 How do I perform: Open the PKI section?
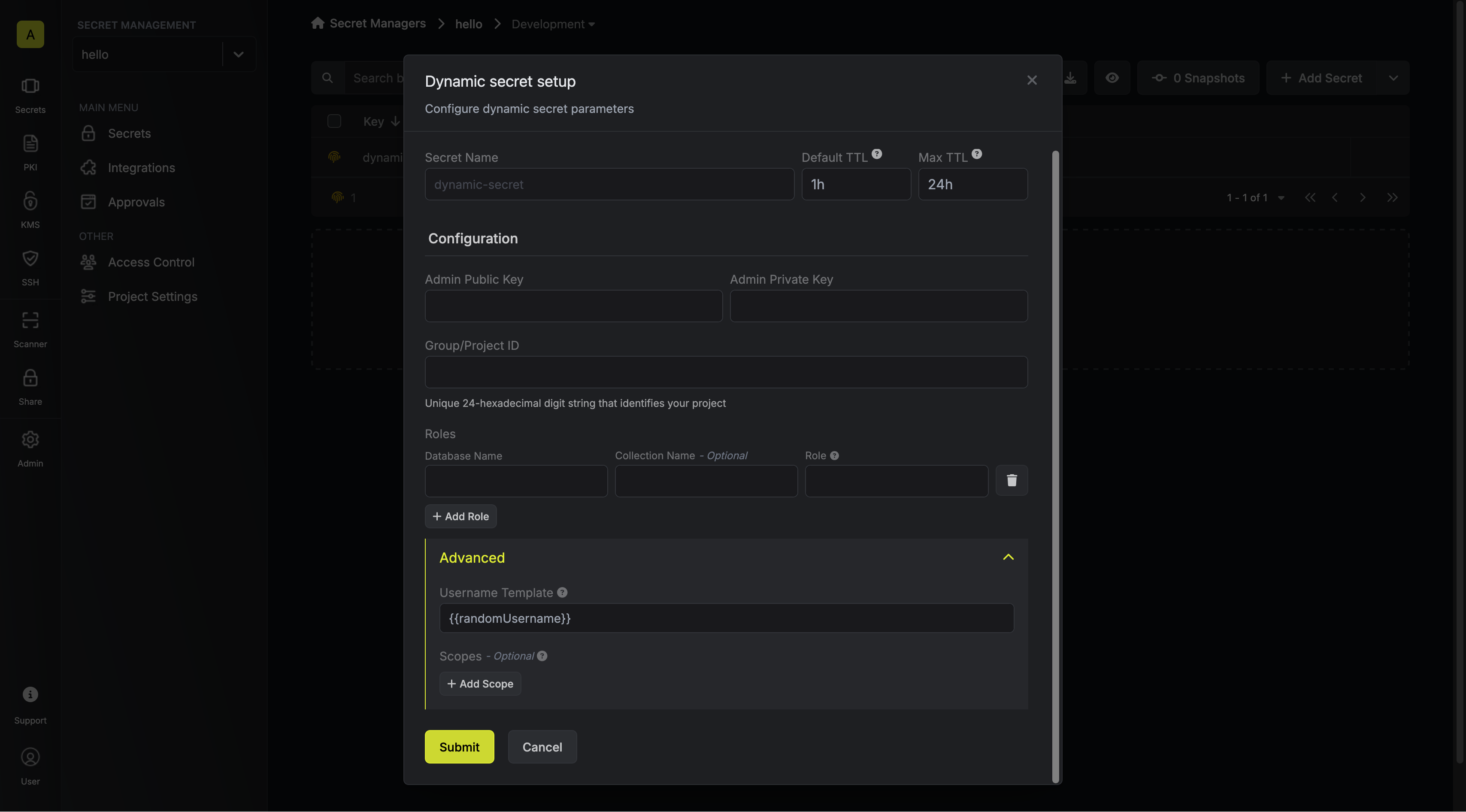point(30,153)
